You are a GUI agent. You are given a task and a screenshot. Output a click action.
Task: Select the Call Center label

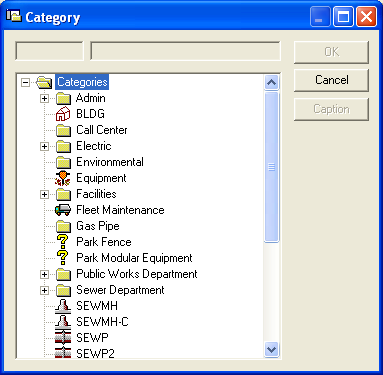(x=102, y=130)
